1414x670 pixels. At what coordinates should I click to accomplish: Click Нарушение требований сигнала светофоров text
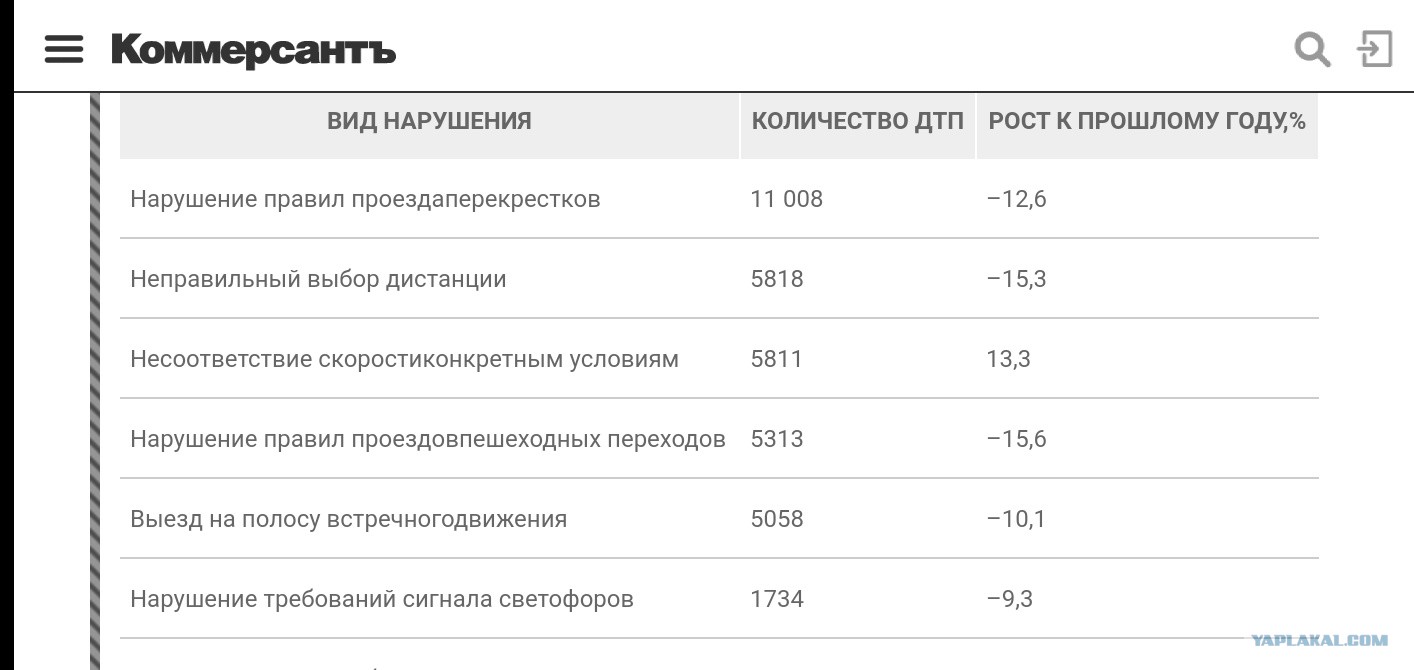[x=382, y=599]
